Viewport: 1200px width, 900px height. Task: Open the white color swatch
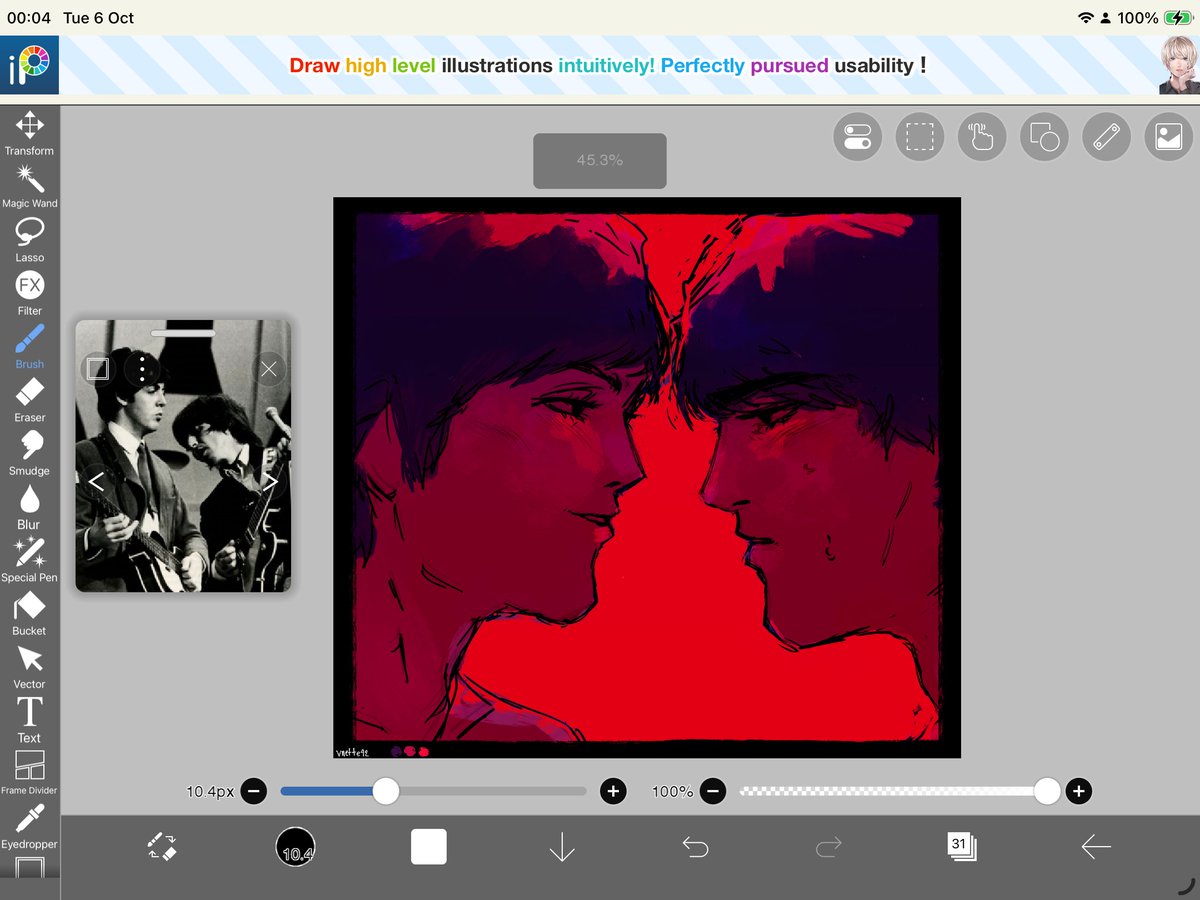click(429, 847)
